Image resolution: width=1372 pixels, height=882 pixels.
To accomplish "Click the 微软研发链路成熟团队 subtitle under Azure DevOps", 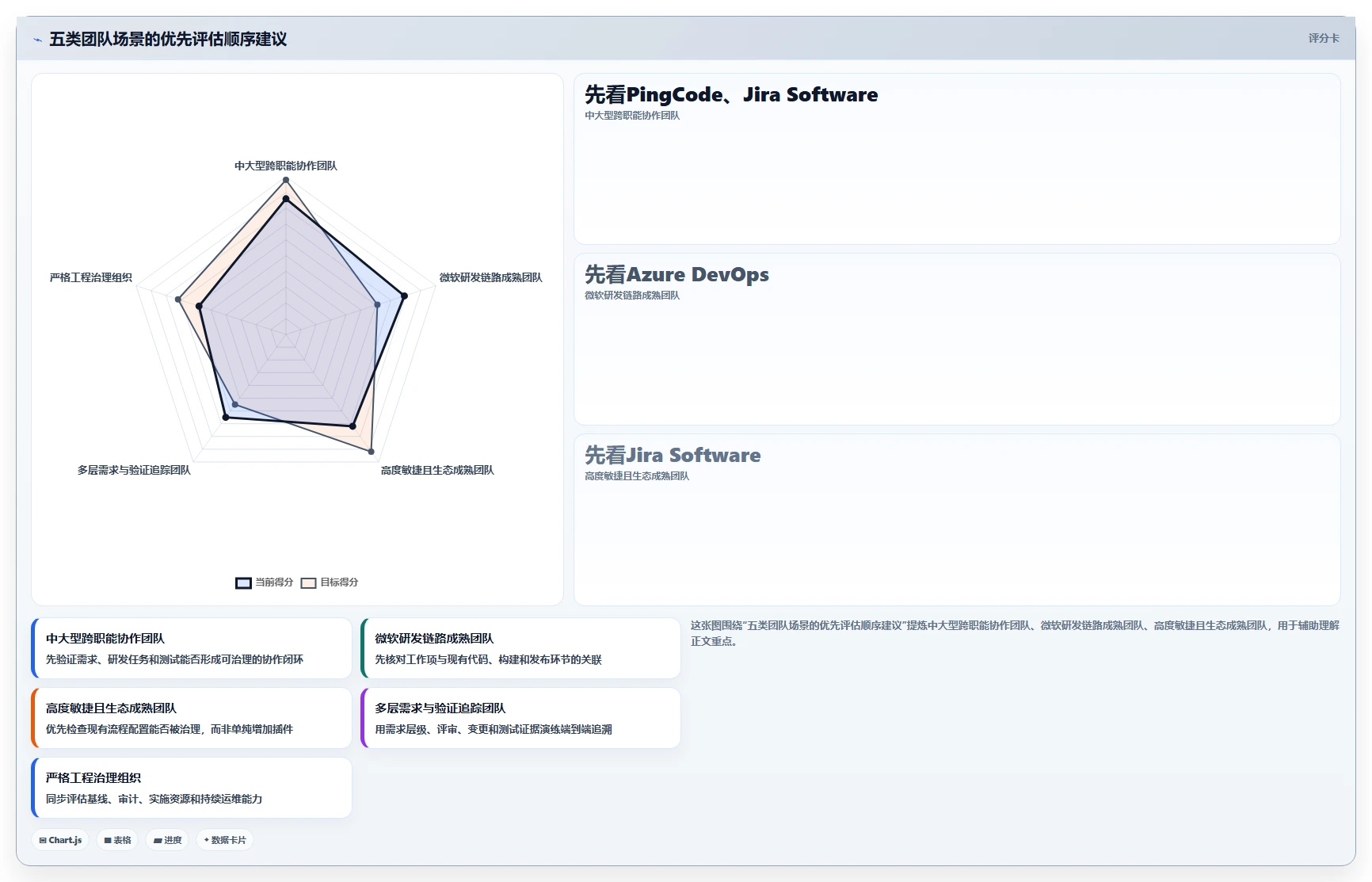I will 632,296.
